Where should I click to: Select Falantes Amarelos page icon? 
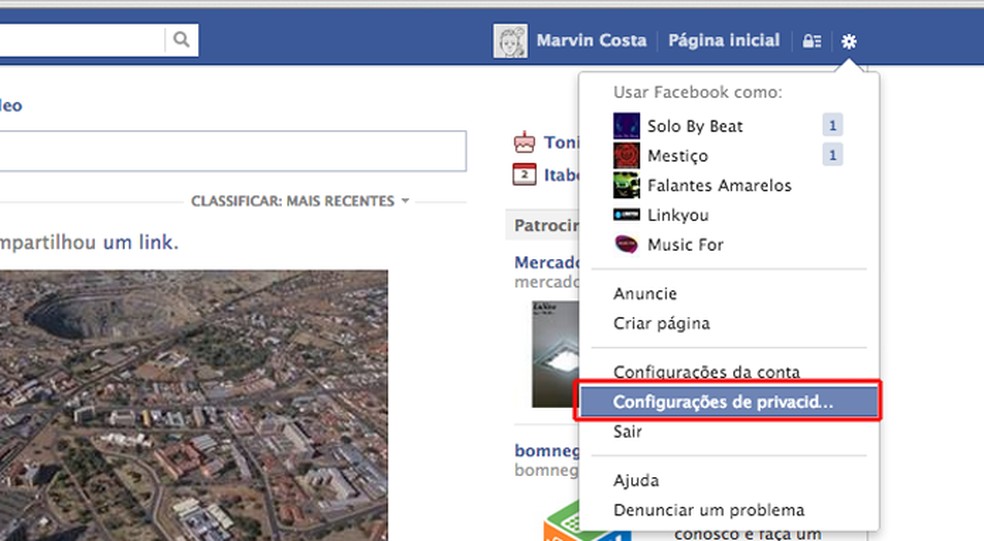pos(626,185)
